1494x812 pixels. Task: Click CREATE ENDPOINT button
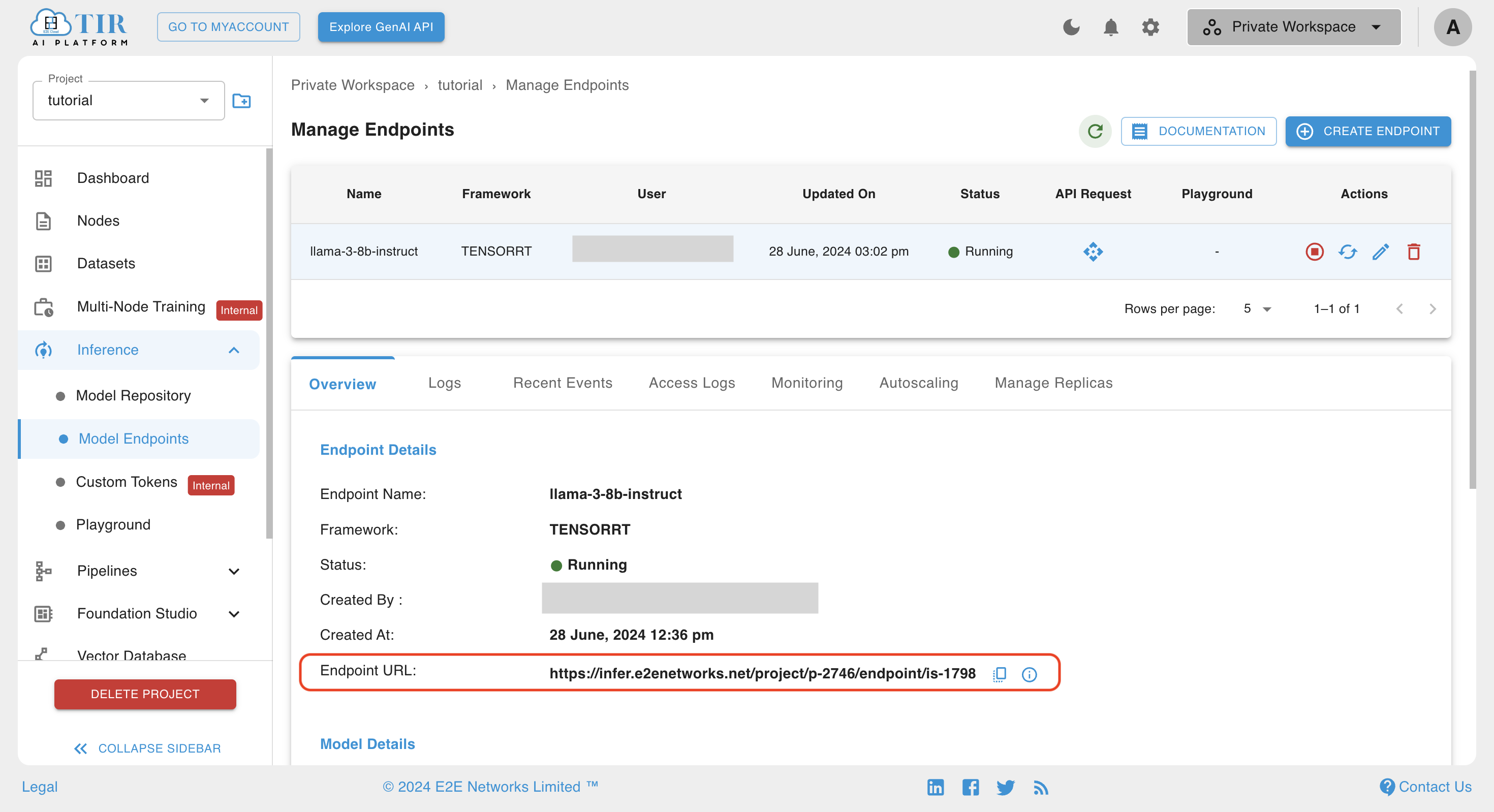(1367, 131)
